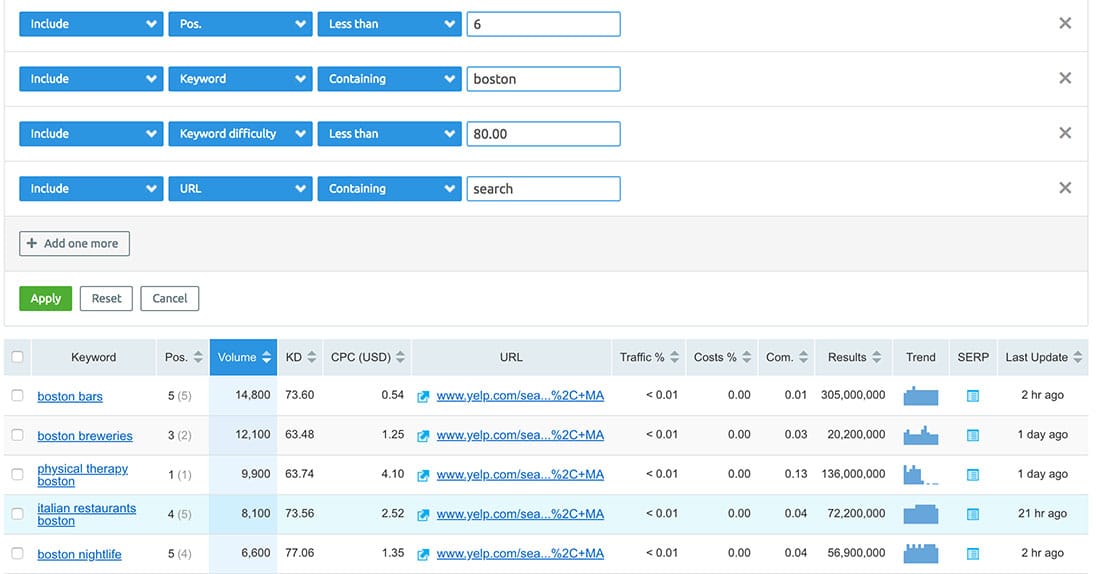Focus the URL value field containing search
1100x574 pixels.
(x=544, y=188)
